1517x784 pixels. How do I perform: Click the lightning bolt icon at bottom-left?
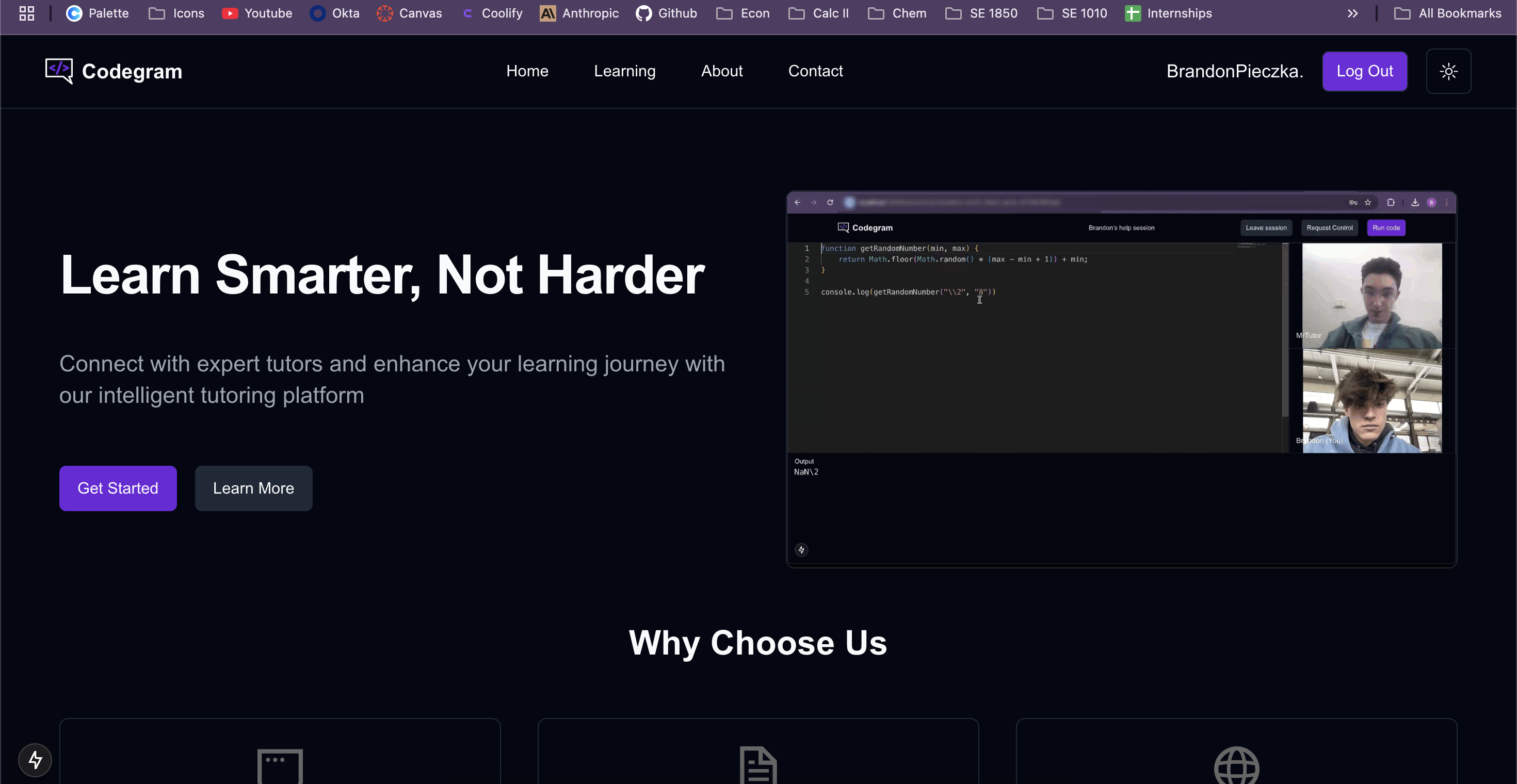pyautogui.click(x=35, y=760)
